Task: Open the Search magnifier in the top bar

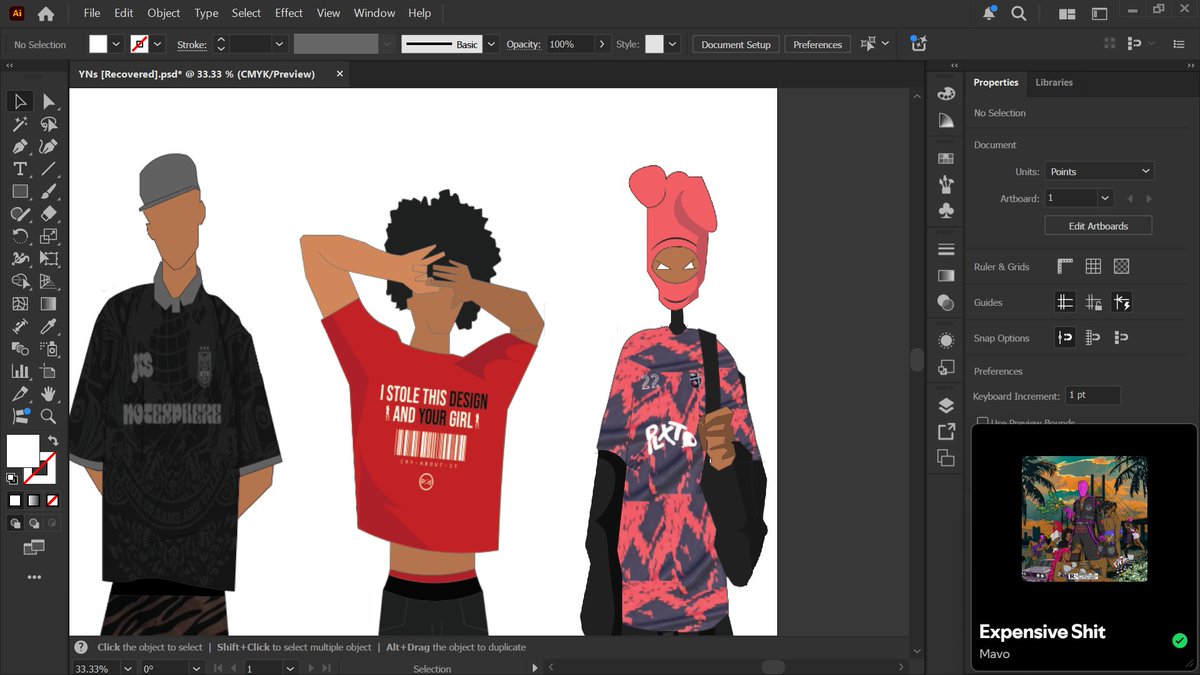Action: coord(1019,14)
